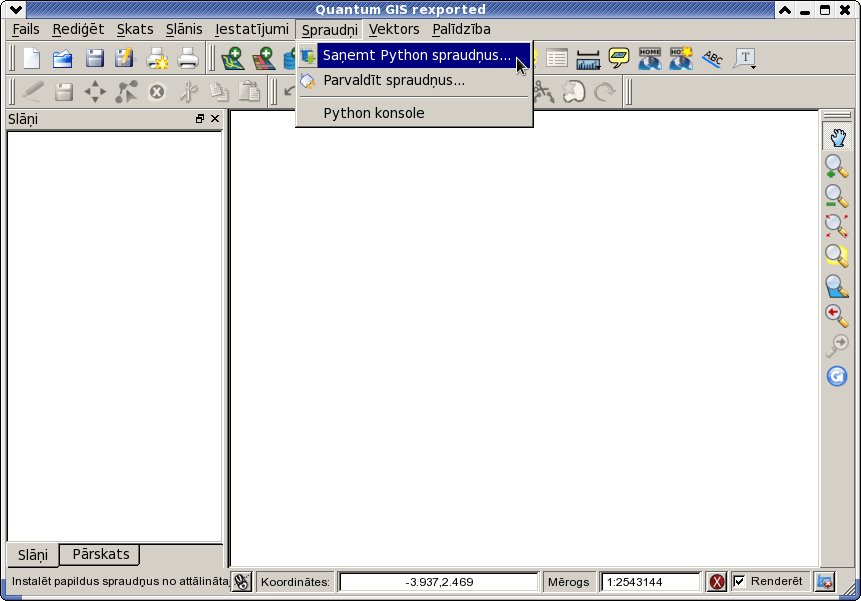Click the Koordinātes input field
Screen dimensions: 861x601
point(439,582)
